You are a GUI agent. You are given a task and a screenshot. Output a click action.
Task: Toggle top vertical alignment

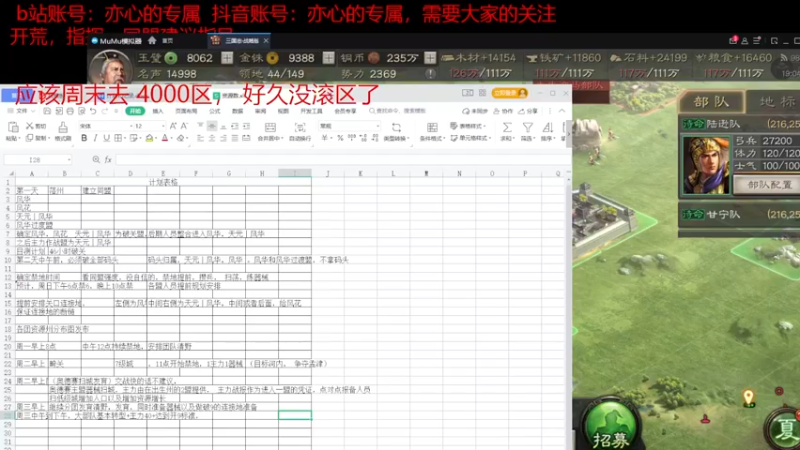click(200, 126)
